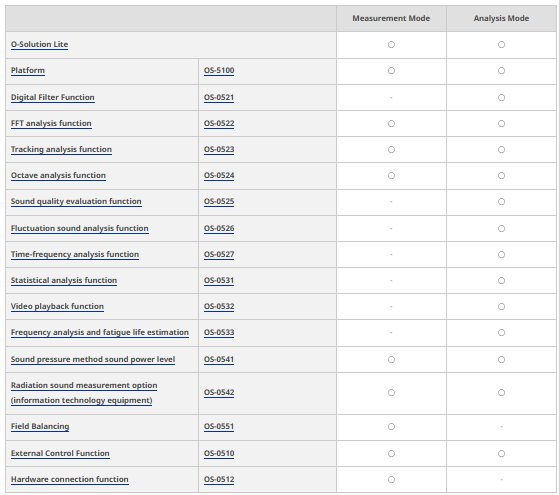This screenshot has width=559, height=495.
Task: Open the Statistical analysis function link
Action: point(64,281)
